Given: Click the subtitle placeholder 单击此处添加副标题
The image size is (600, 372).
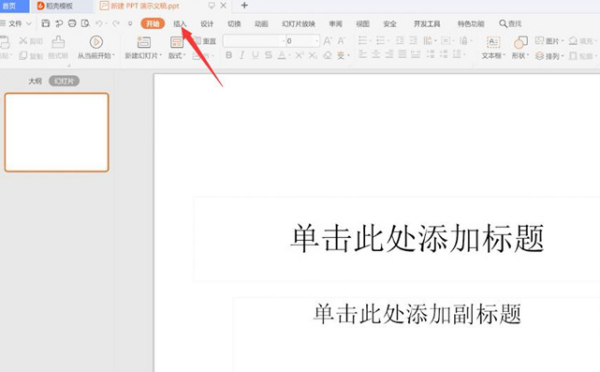Looking at the screenshot, I should [417, 314].
